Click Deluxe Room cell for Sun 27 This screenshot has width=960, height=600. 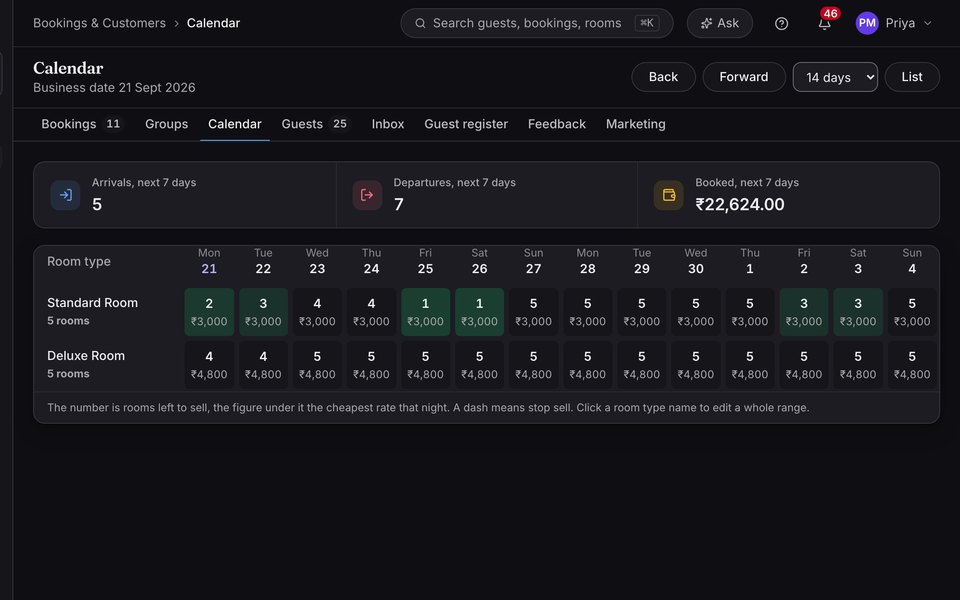[533, 365]
